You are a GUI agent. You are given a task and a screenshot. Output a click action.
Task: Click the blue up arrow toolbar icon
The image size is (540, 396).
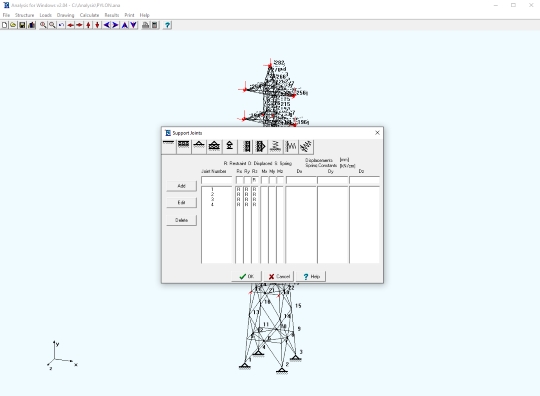tap(124, 25)
